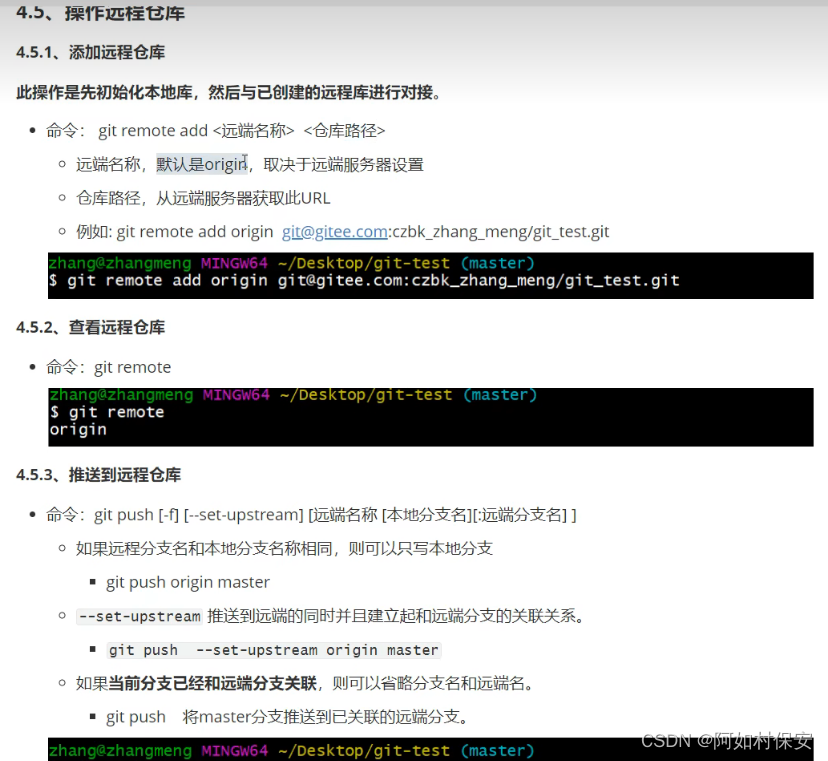Click the text git push origin master
The width and height of the screenshot is (828, 761).
[190, 582]
